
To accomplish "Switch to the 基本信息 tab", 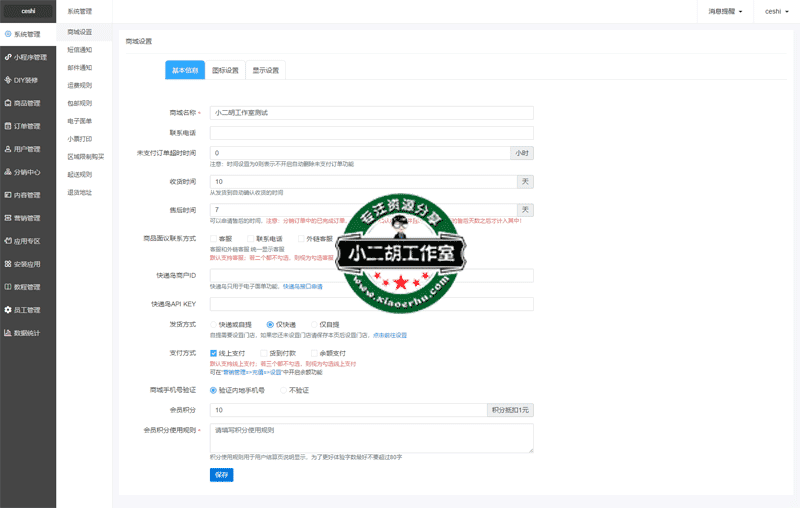I will (x=185, y=70).
